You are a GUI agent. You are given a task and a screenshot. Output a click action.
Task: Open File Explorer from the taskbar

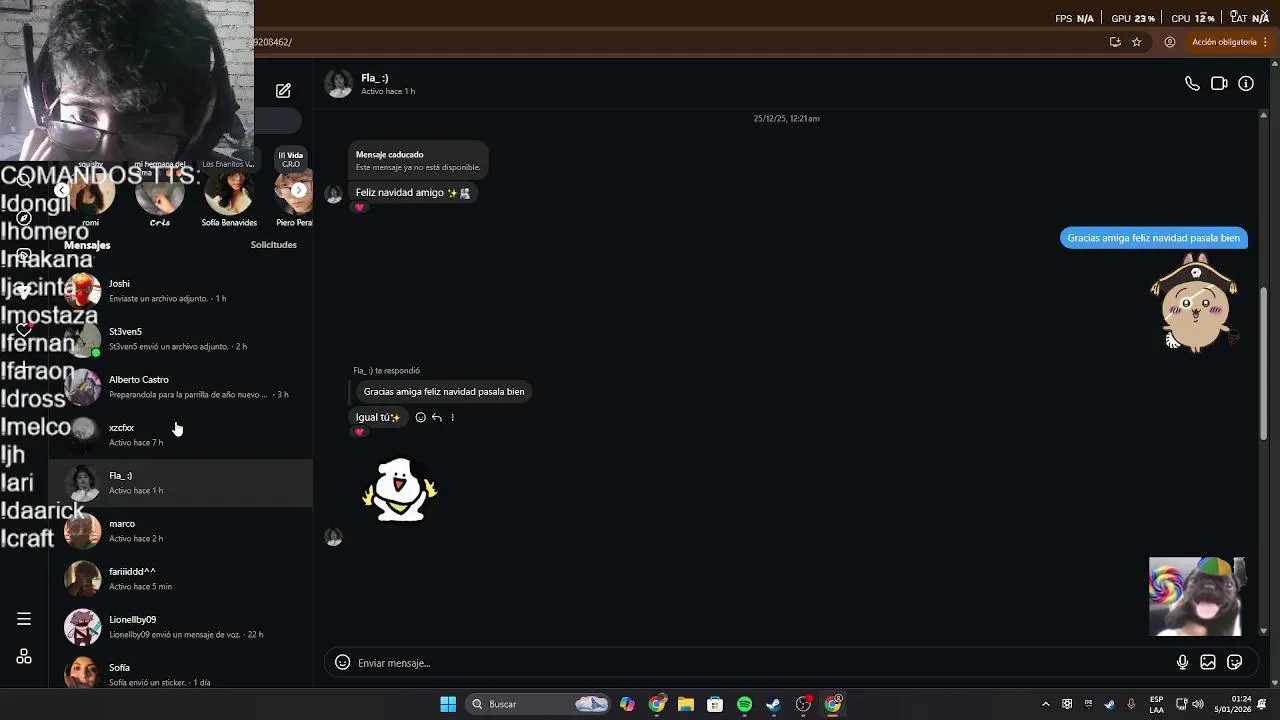click(686, 704)
